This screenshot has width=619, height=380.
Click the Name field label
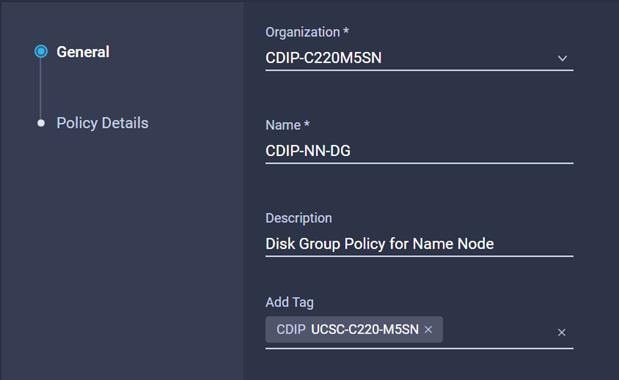(x=287, y=125)
